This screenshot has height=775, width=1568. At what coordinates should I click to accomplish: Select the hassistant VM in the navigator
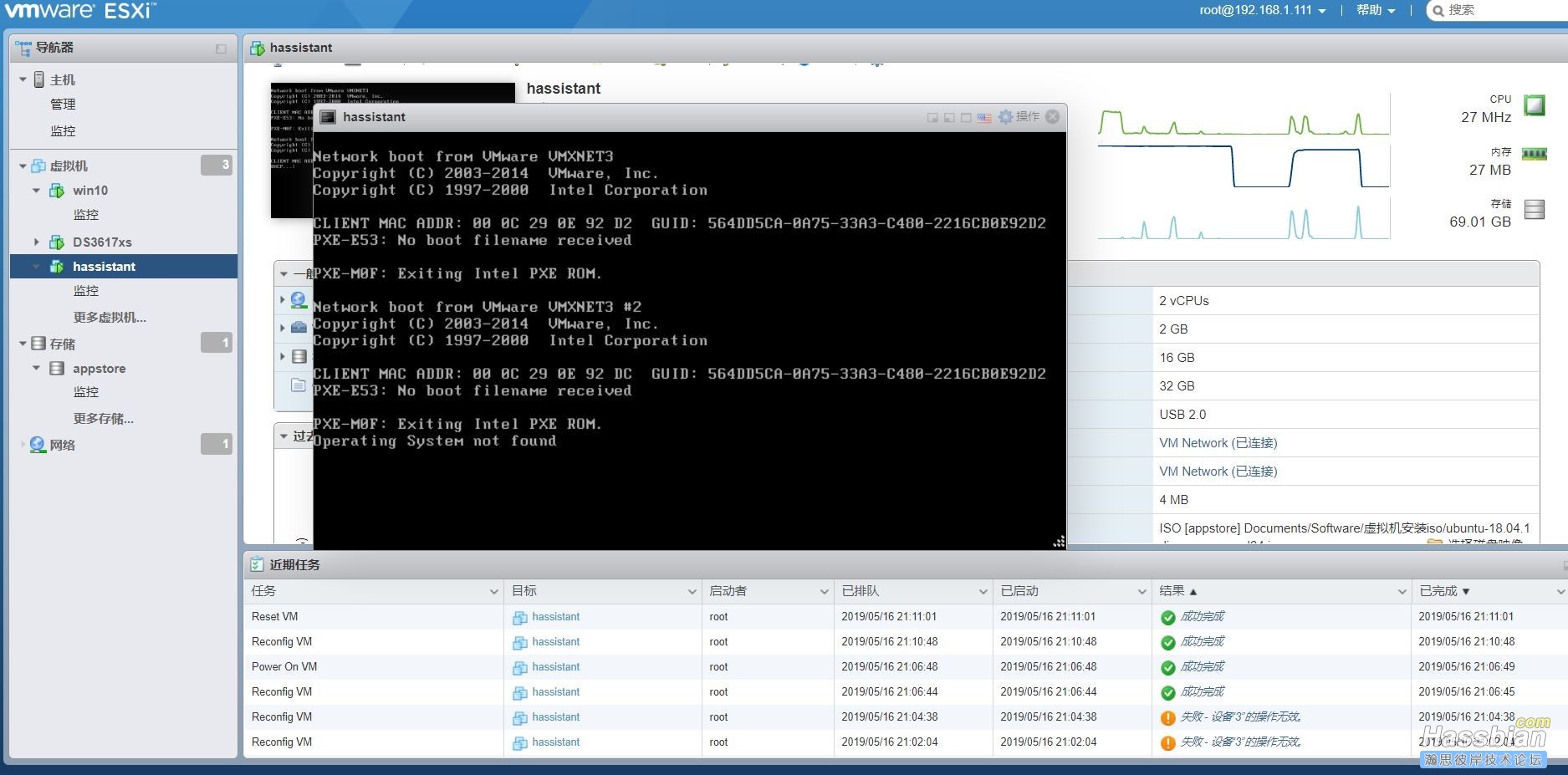click(124, 267)
